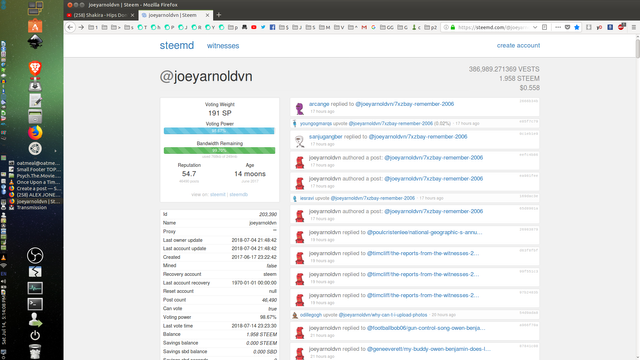Click the Firefox forward arrow
Viewport: 640px width, 360px height.
coord(81,27)
